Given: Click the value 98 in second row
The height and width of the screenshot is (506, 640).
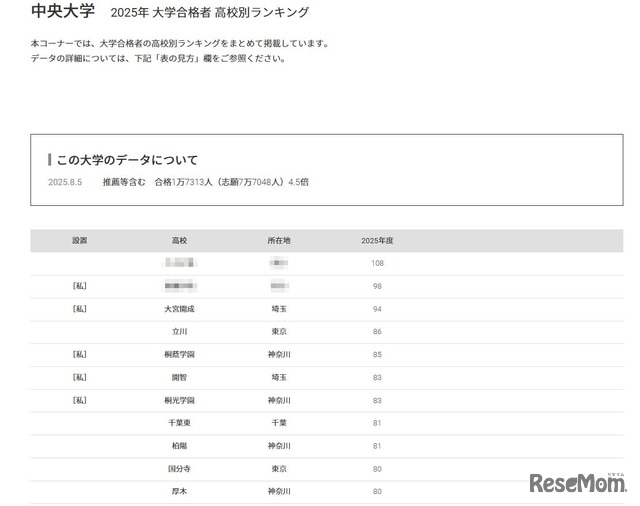Looking at the screenshot, I should tap(377, 286).
